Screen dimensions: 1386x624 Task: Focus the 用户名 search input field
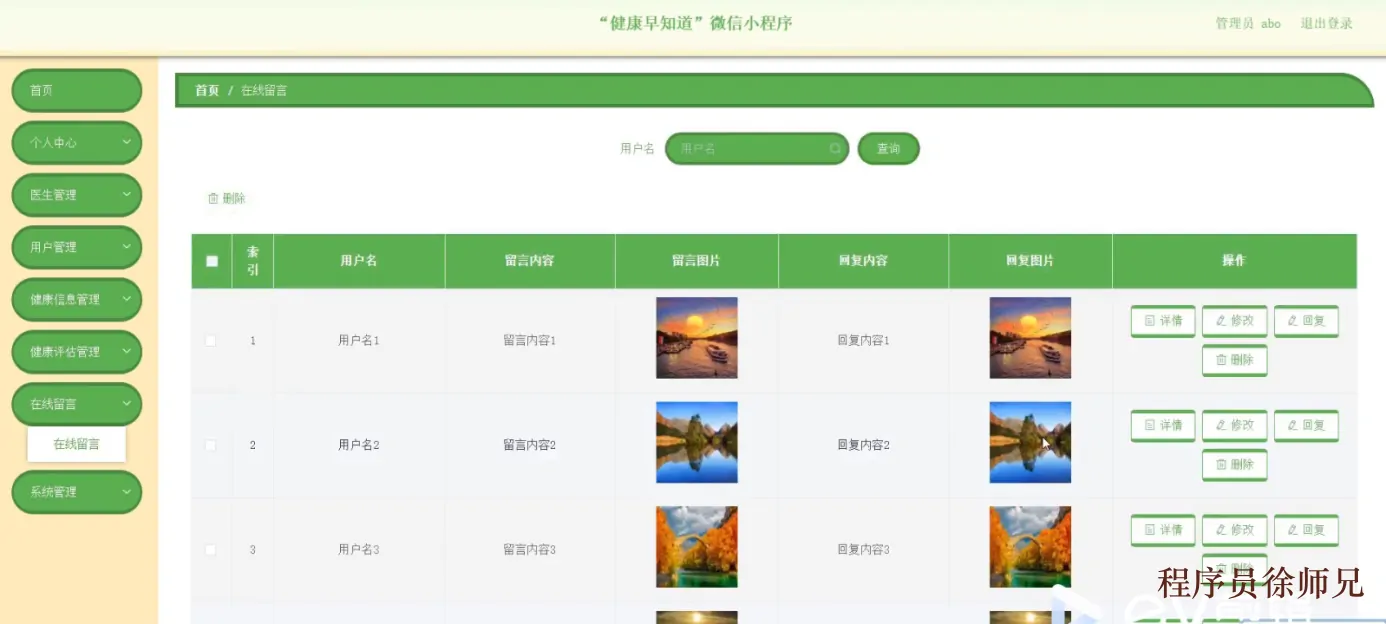point(756,148)
